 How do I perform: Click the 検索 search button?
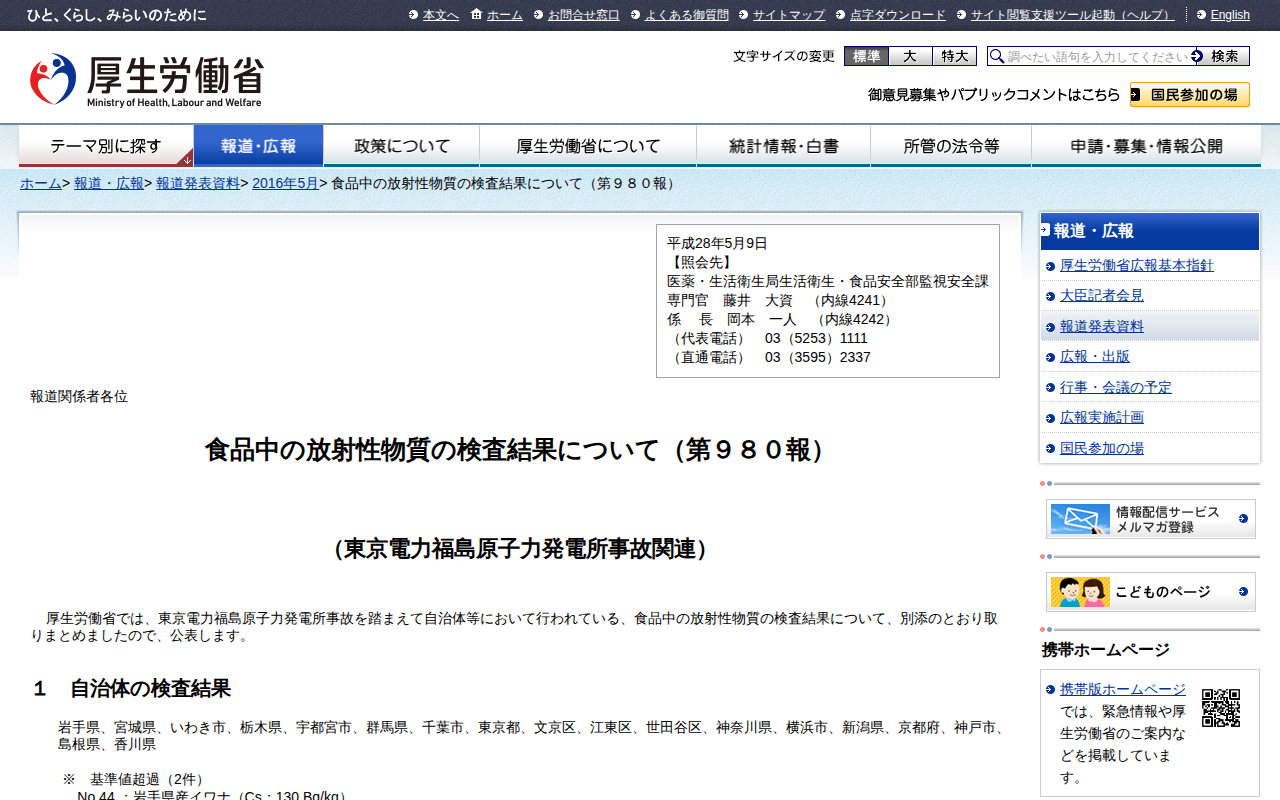click(1222, 56)
